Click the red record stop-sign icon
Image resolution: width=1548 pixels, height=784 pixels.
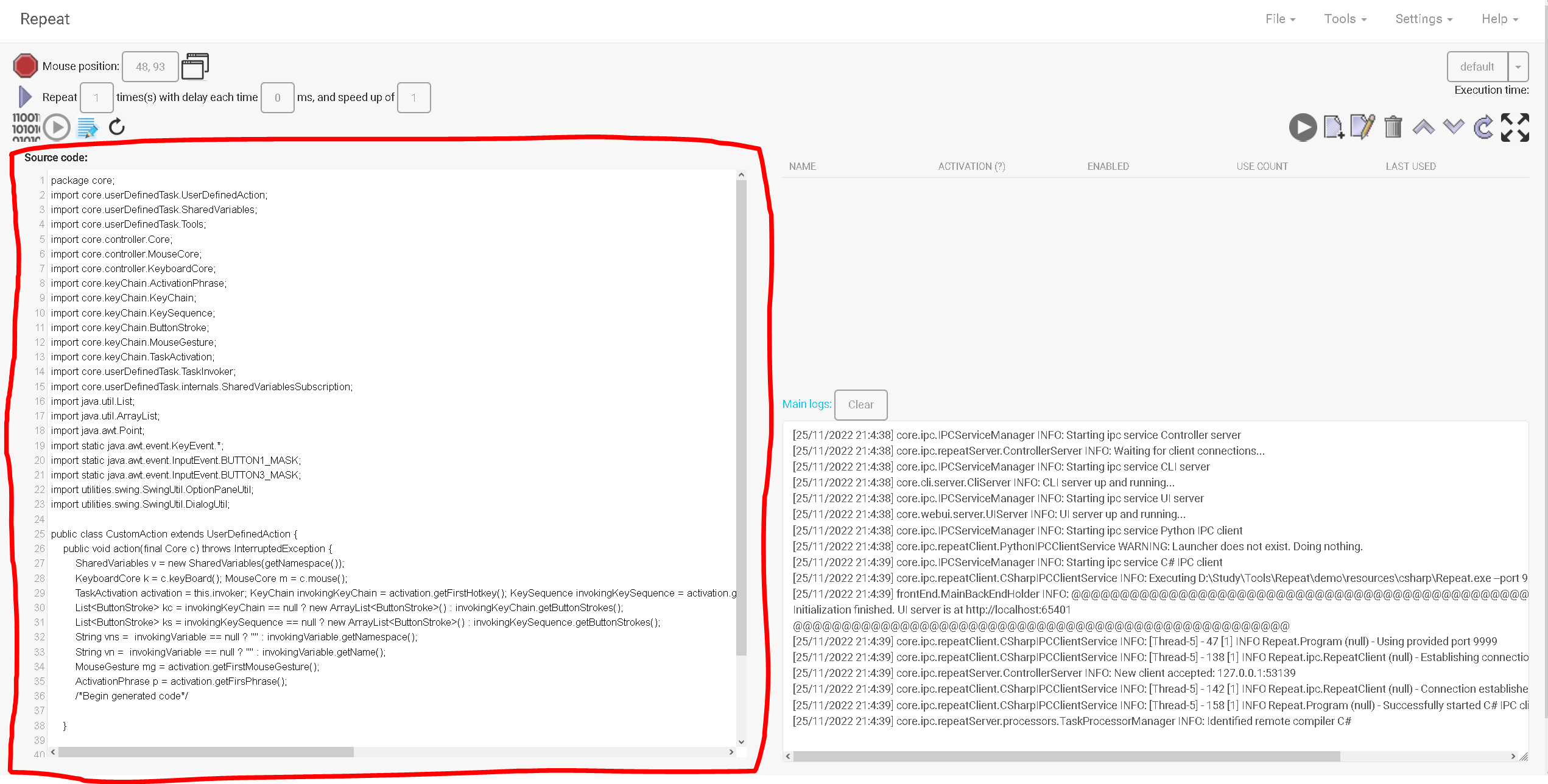(x=25, y=66)
